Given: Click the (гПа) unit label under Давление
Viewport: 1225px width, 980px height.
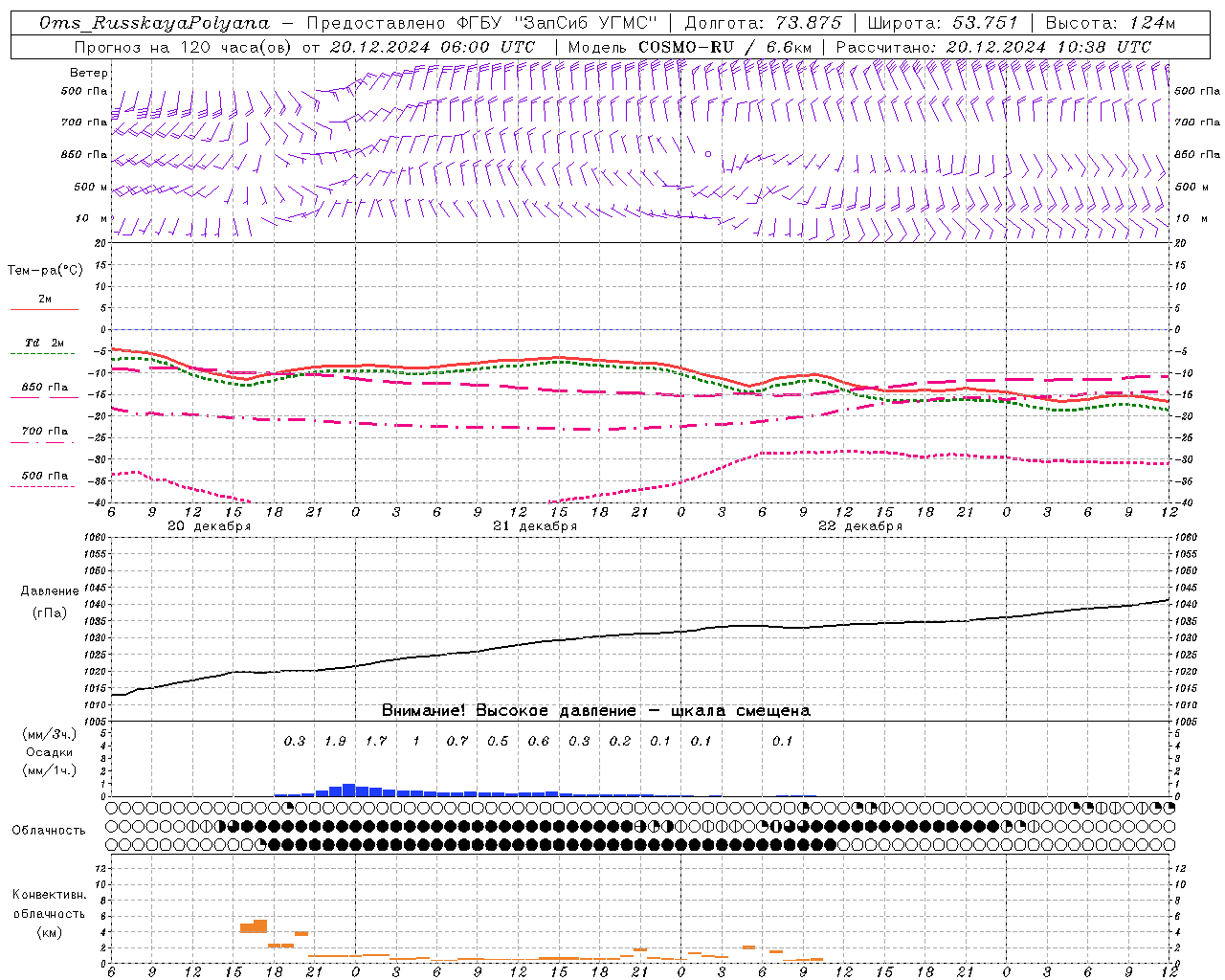Looking at the screenshot, I should [50, 612].
